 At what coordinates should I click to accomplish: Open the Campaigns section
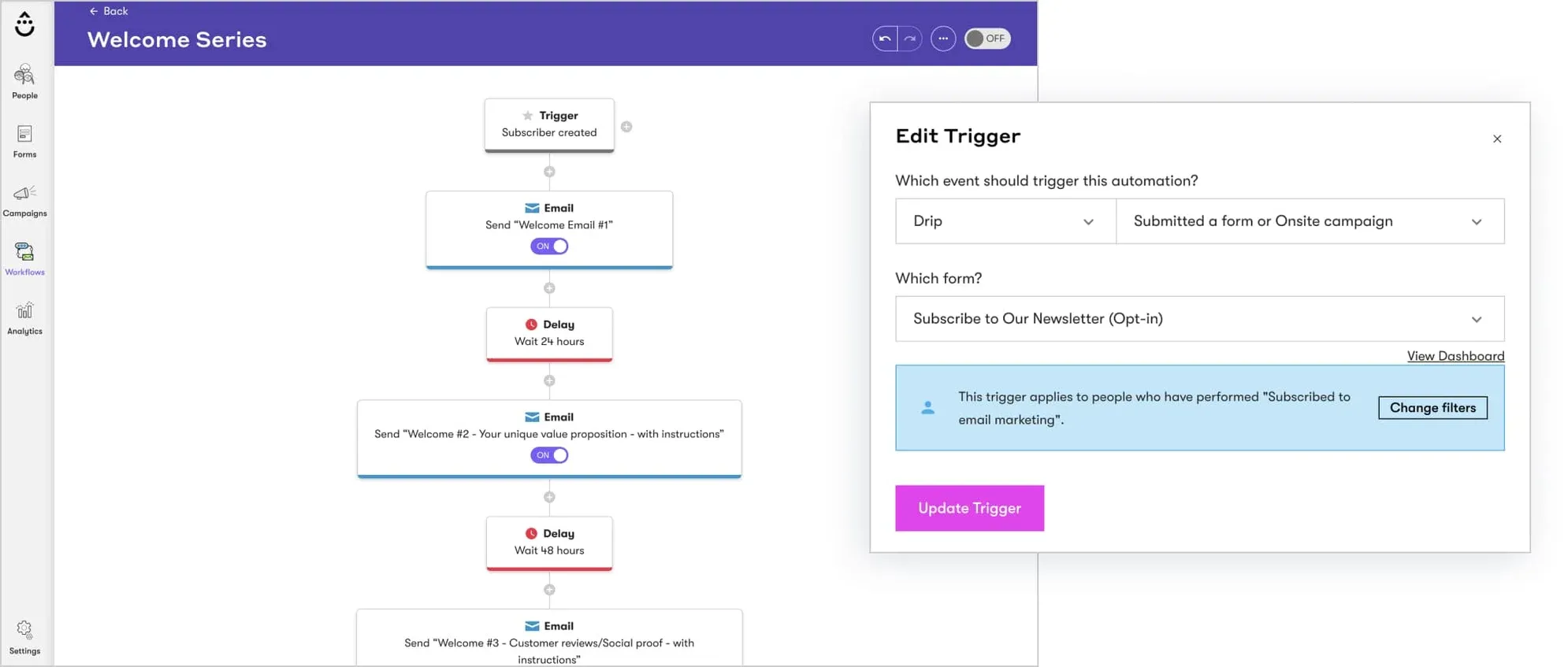point(24,199)
